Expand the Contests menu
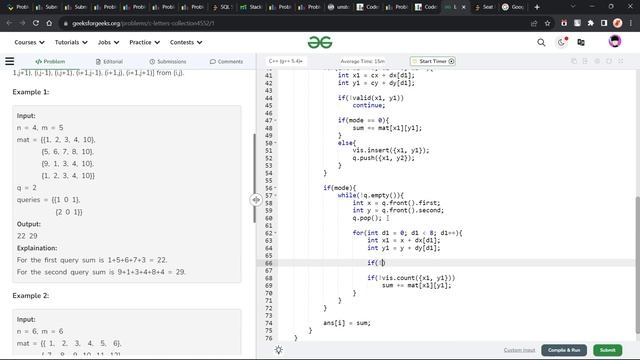The image size is (640, 360). pyautogui.click(x=186, y=42)
